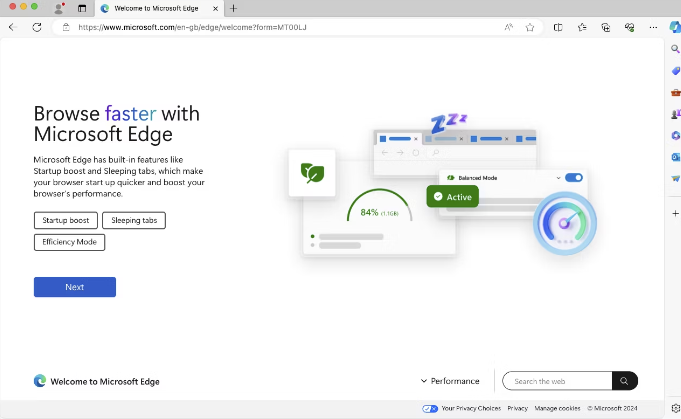Click the blue Next button
681x419 pixels.
pyautogui.click(x=75, y=287)
